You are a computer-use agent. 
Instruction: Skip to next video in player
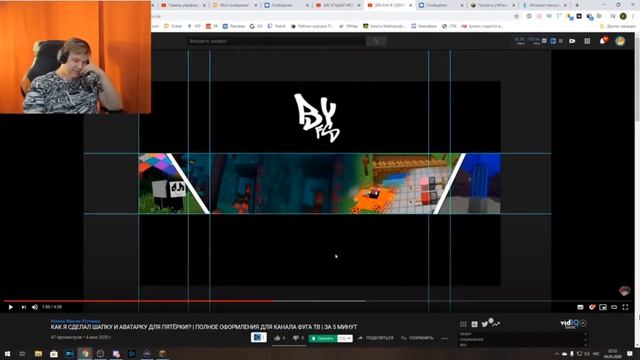pyautogui.click(x=24, y=307)
